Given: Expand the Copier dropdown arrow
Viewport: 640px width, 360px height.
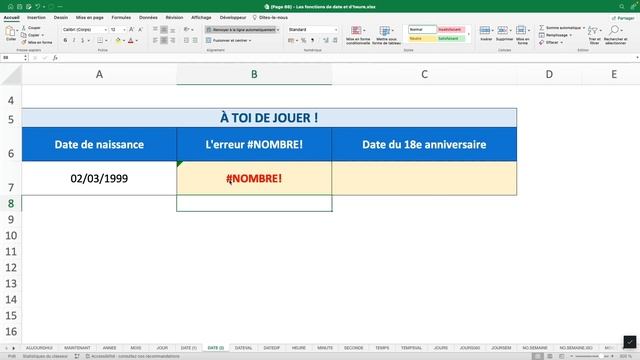Looking at the screenshot, I should coord(42,35).
